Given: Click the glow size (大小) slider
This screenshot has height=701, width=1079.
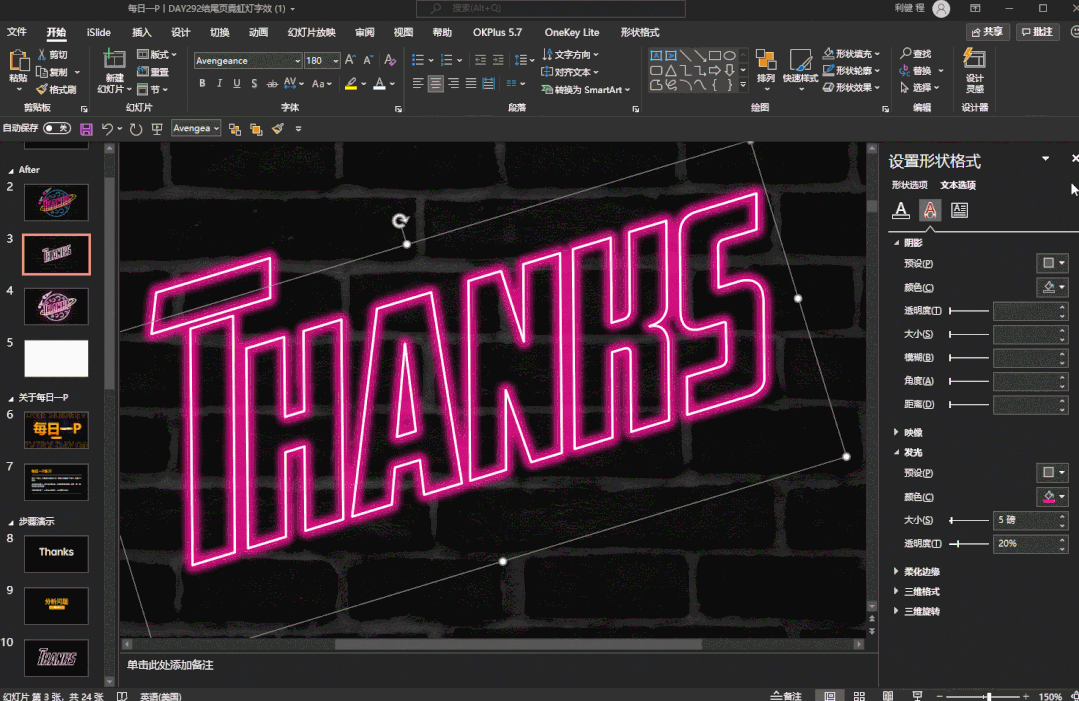Looking at the screenshot, I should tap(969, 520).
